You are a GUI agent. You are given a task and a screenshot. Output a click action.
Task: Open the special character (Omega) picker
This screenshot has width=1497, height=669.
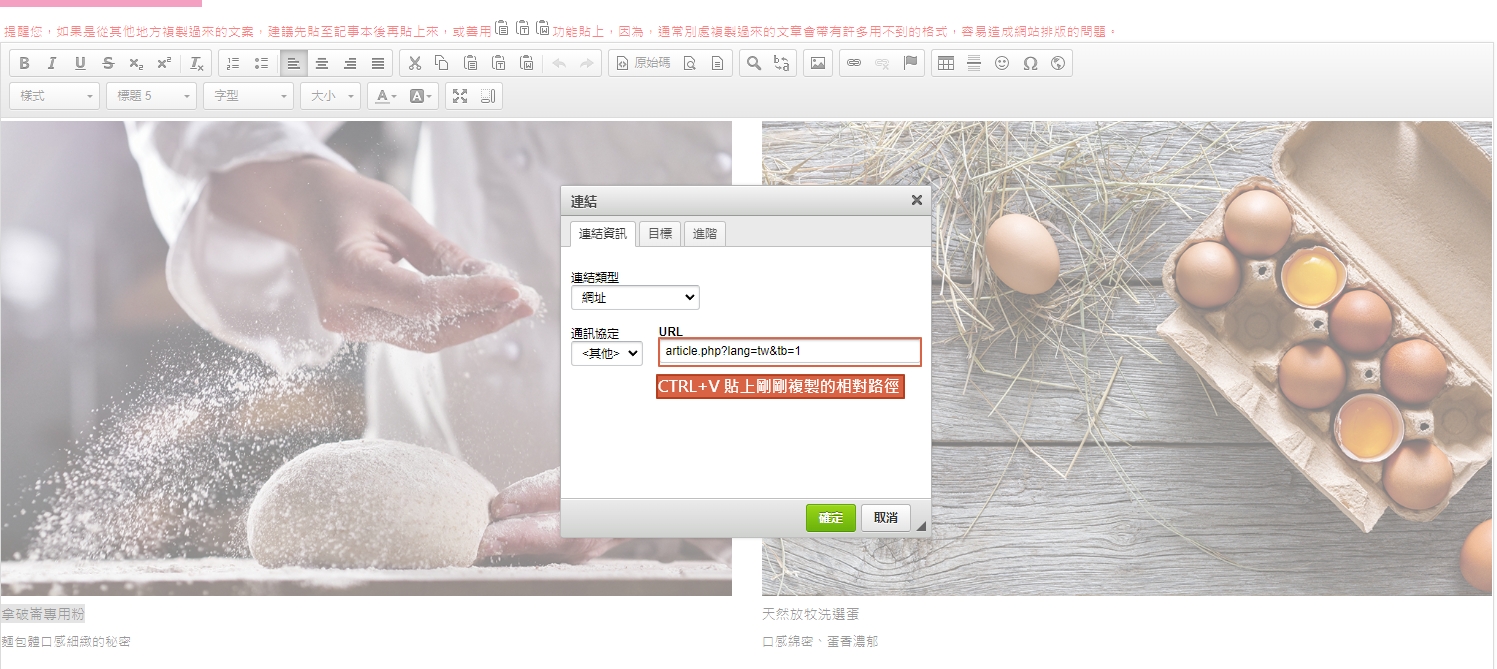[1030, 63]
